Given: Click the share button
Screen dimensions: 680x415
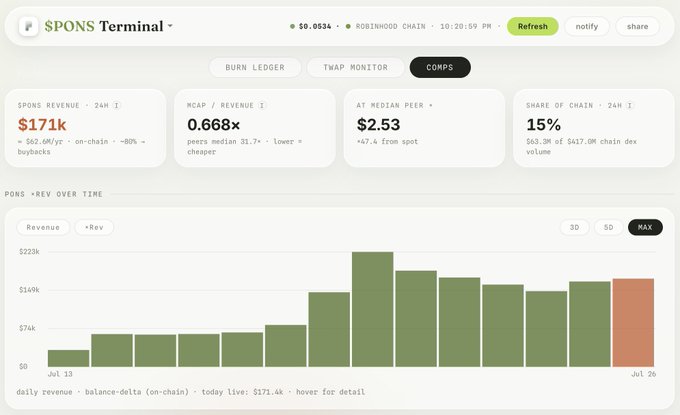Looking at the screenshot, I should (x=638, y=26).
